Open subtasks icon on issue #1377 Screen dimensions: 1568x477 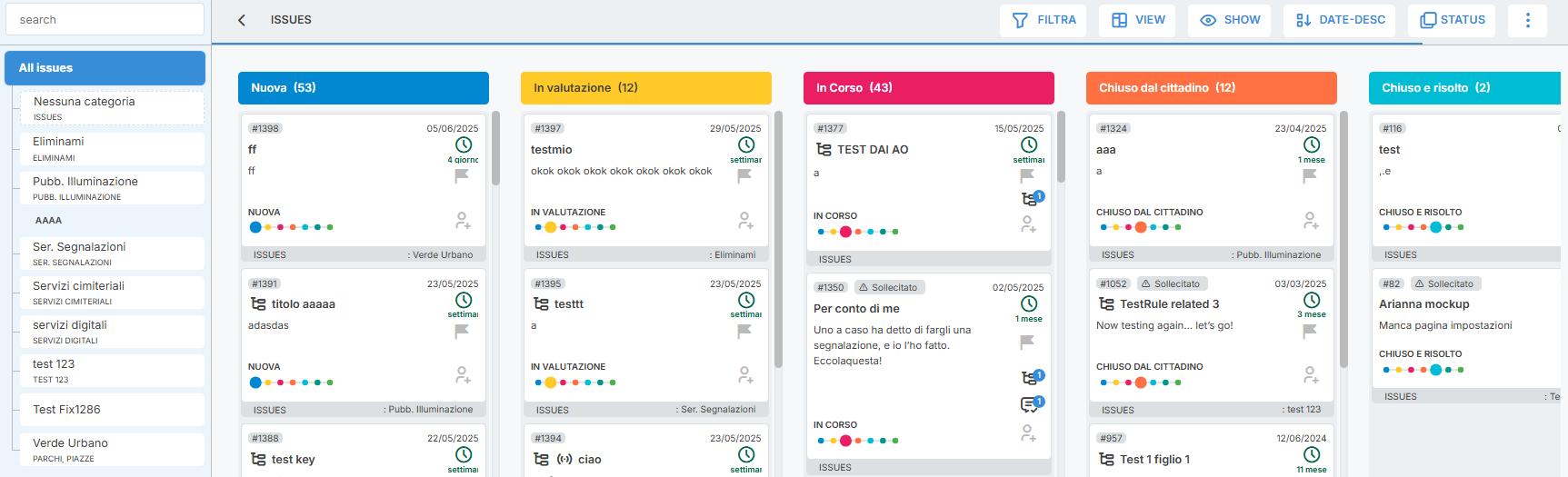click(1031, 199)
